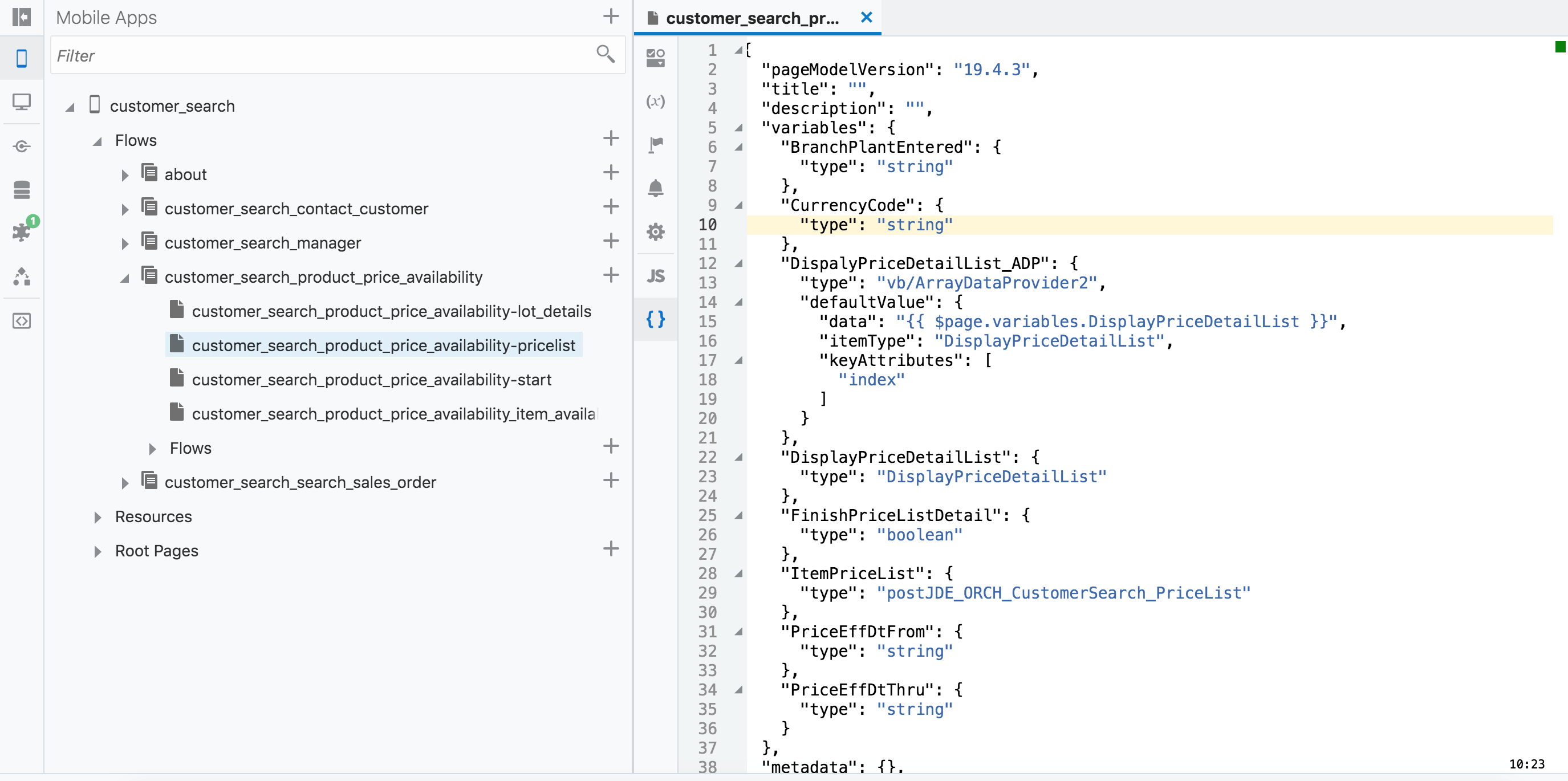
Task: Click the Filter search field
Action: tap(323, 55)
